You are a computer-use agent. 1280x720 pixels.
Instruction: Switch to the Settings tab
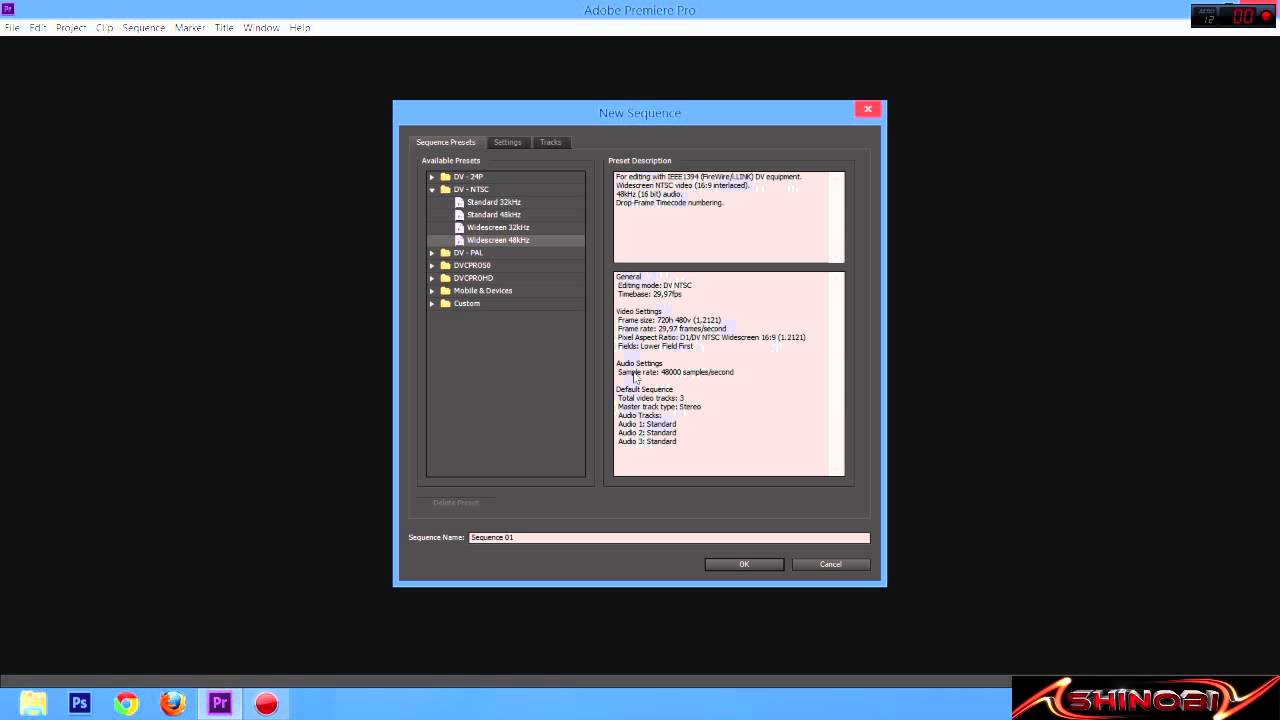508,142
